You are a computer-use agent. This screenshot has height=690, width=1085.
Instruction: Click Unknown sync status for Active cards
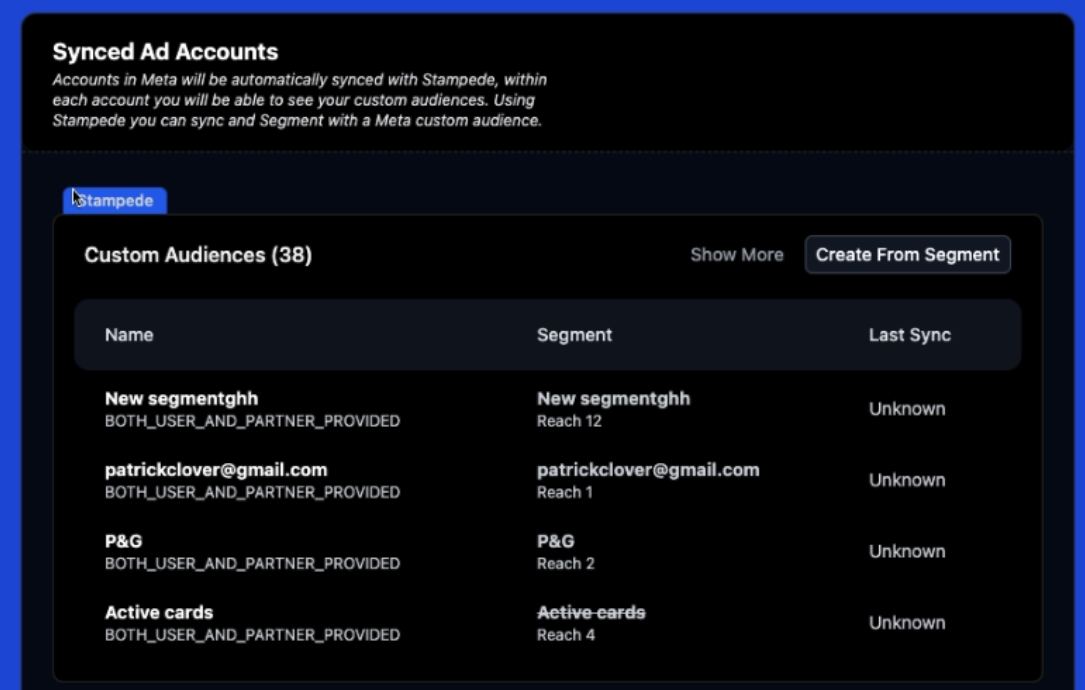906,622
